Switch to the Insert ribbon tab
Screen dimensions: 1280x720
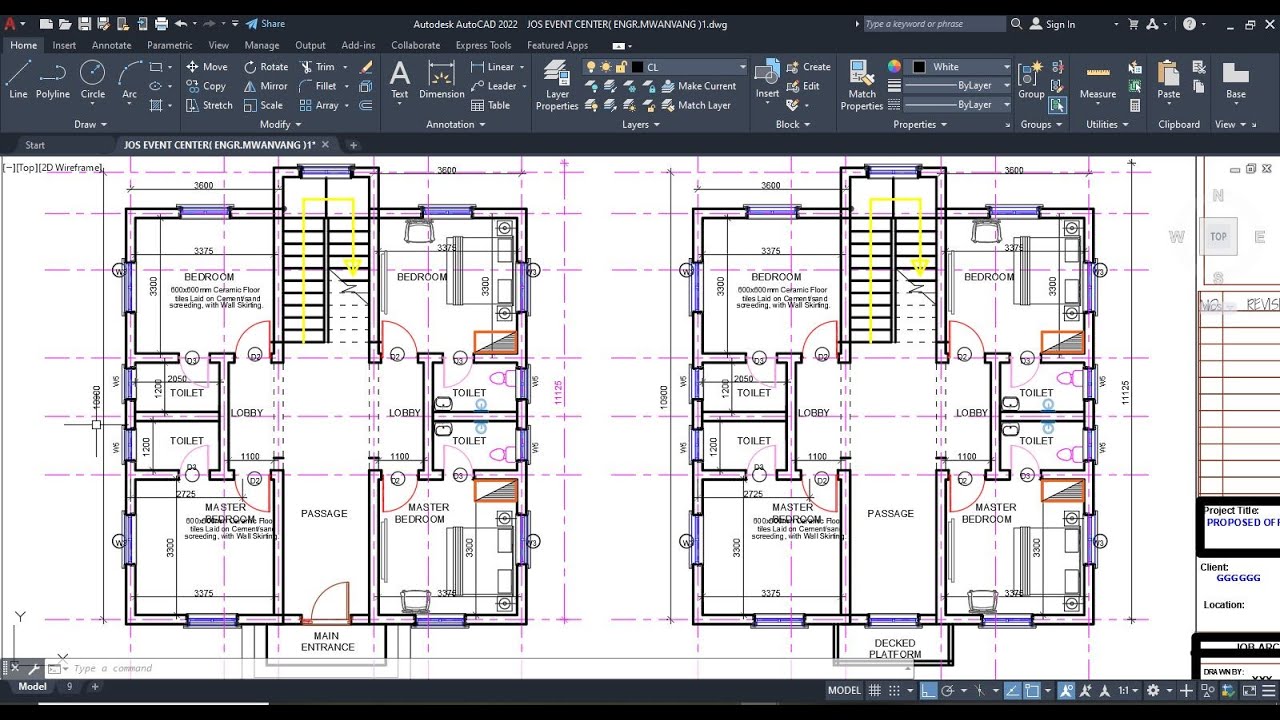point(64,45)
